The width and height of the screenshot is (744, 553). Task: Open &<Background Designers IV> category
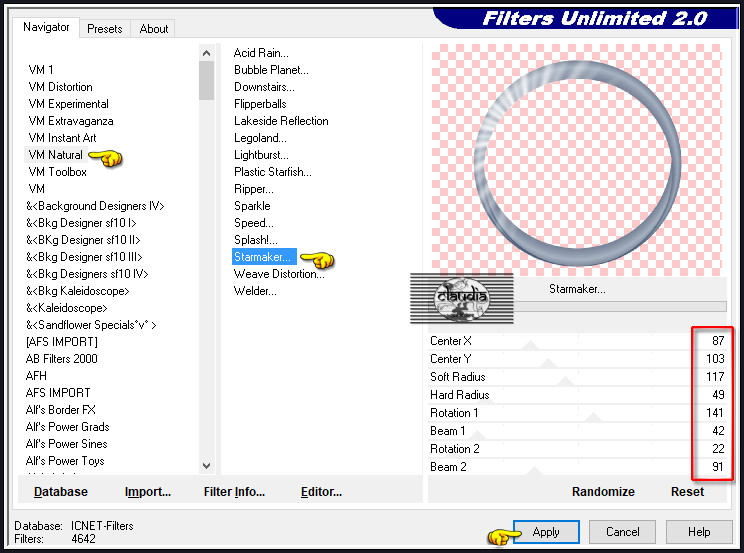(95, 206)
